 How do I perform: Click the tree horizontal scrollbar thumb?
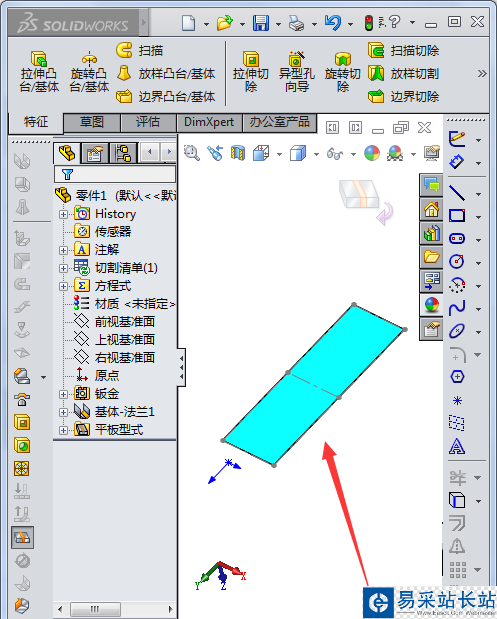coord(95,609)
